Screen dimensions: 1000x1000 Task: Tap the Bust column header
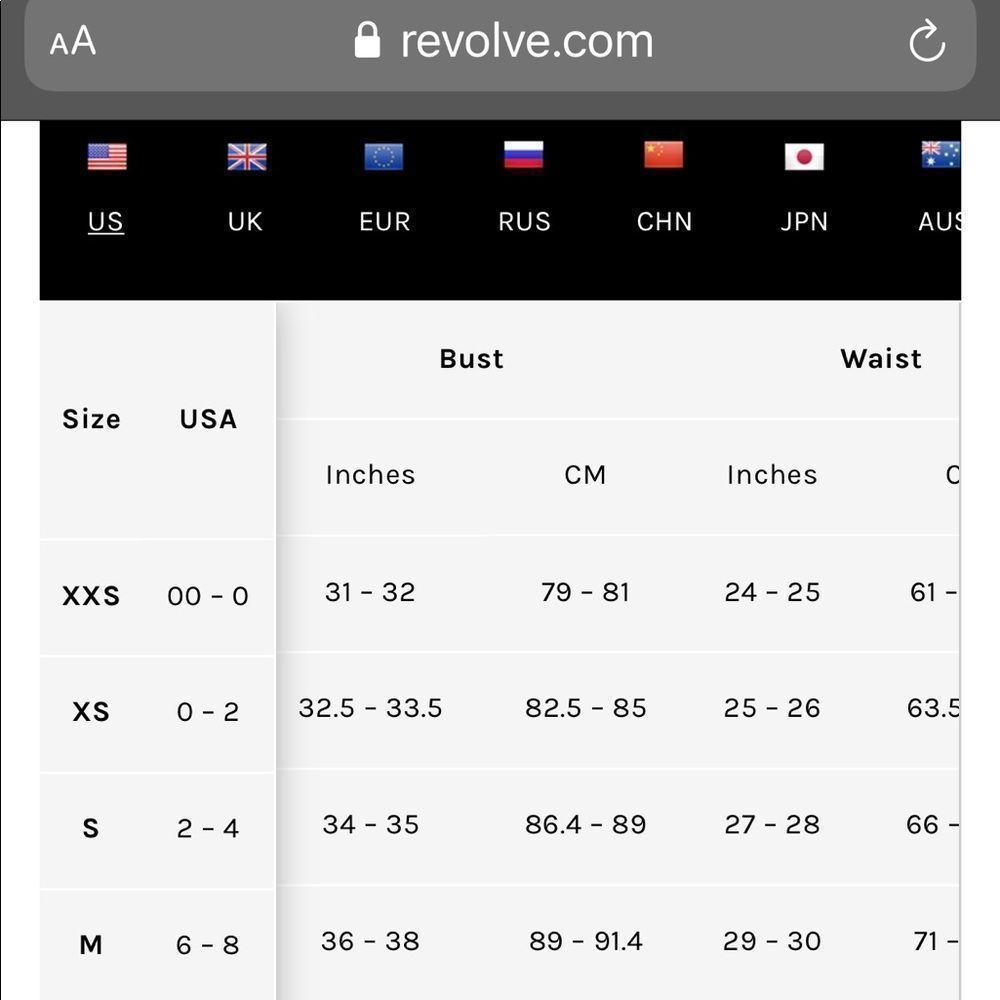coord(471,358)
